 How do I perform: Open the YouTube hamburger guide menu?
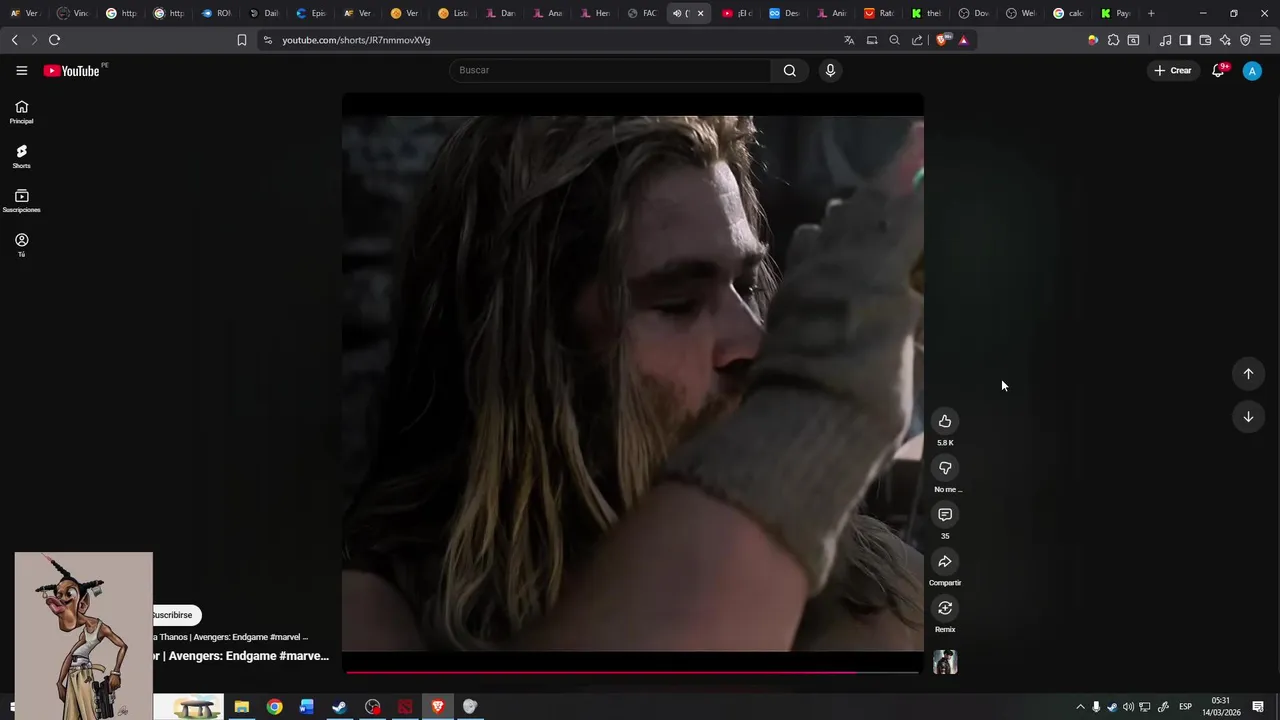pyautogui.click(x=21, y=70)
